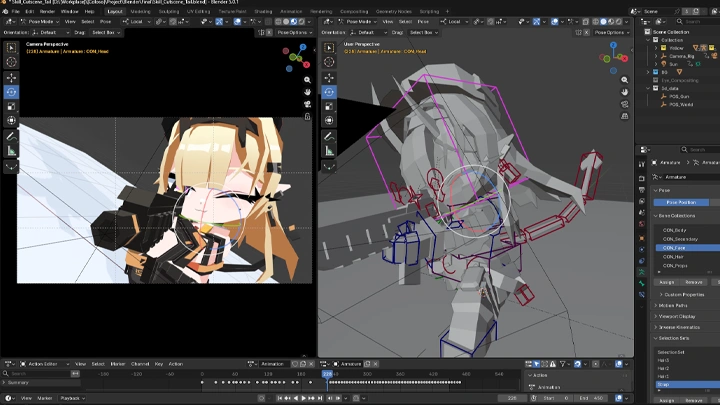The width and height of the screenshot is (720, 405).
Task: Open Select Box drag dropdown in left viewport
Action: click(x=106, y=33)
